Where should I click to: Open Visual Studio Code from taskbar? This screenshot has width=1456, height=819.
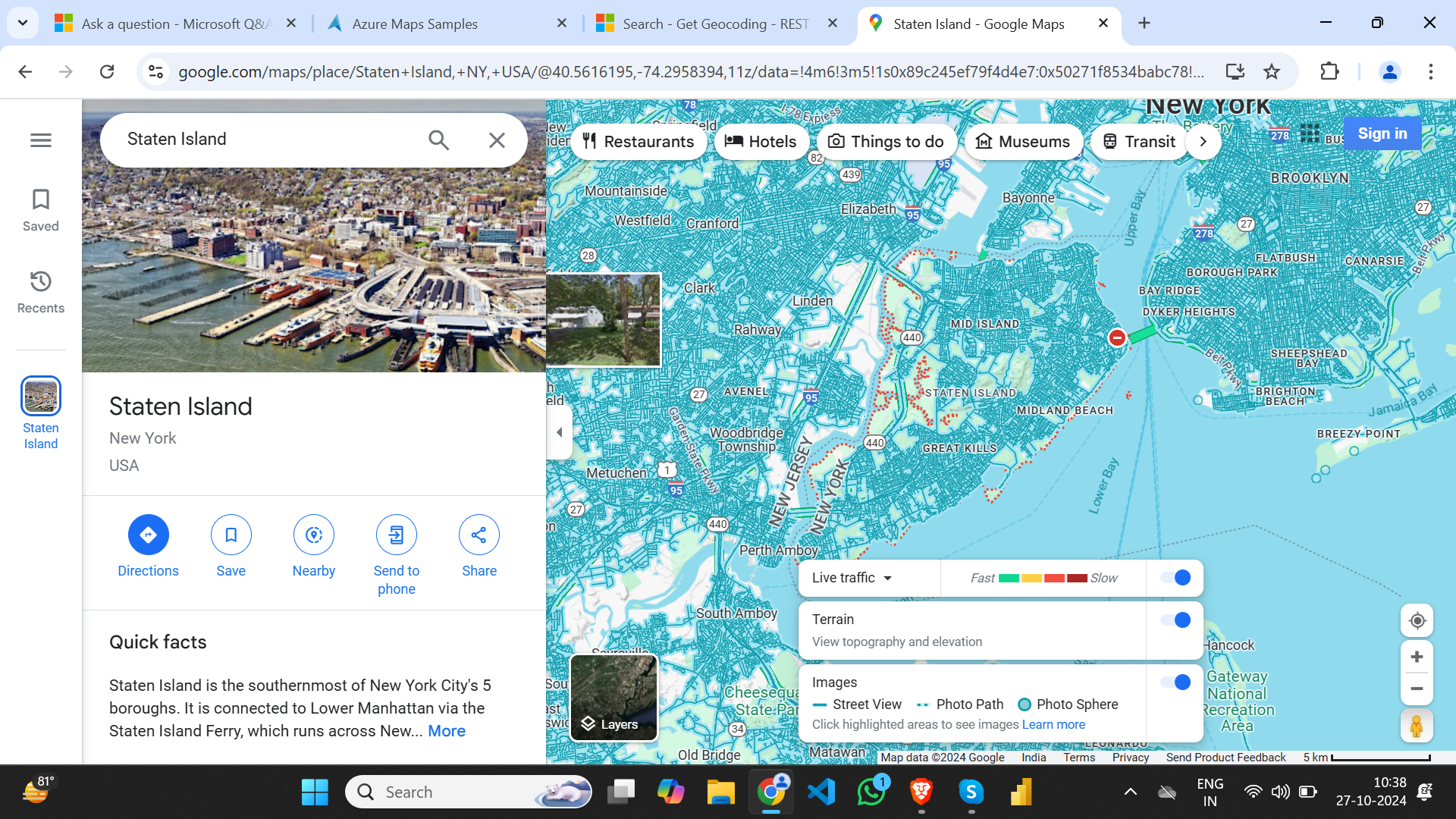tap(821, 792)
